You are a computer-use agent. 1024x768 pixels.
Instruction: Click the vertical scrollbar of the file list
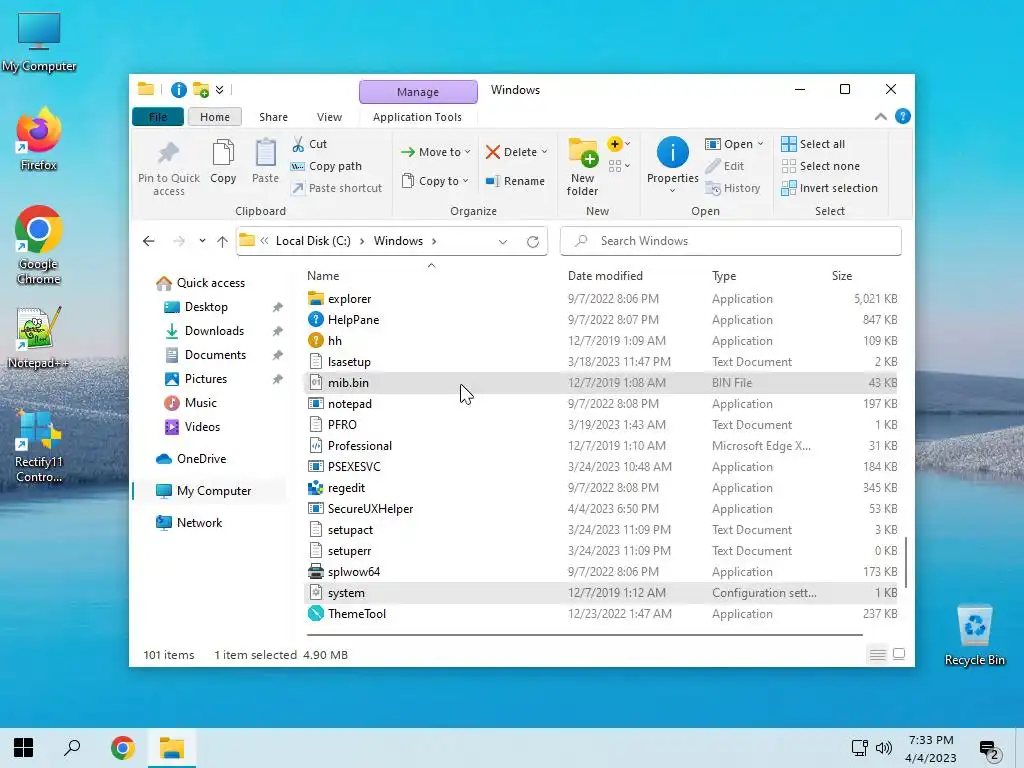pyautogui.click(x=905, y=562)
